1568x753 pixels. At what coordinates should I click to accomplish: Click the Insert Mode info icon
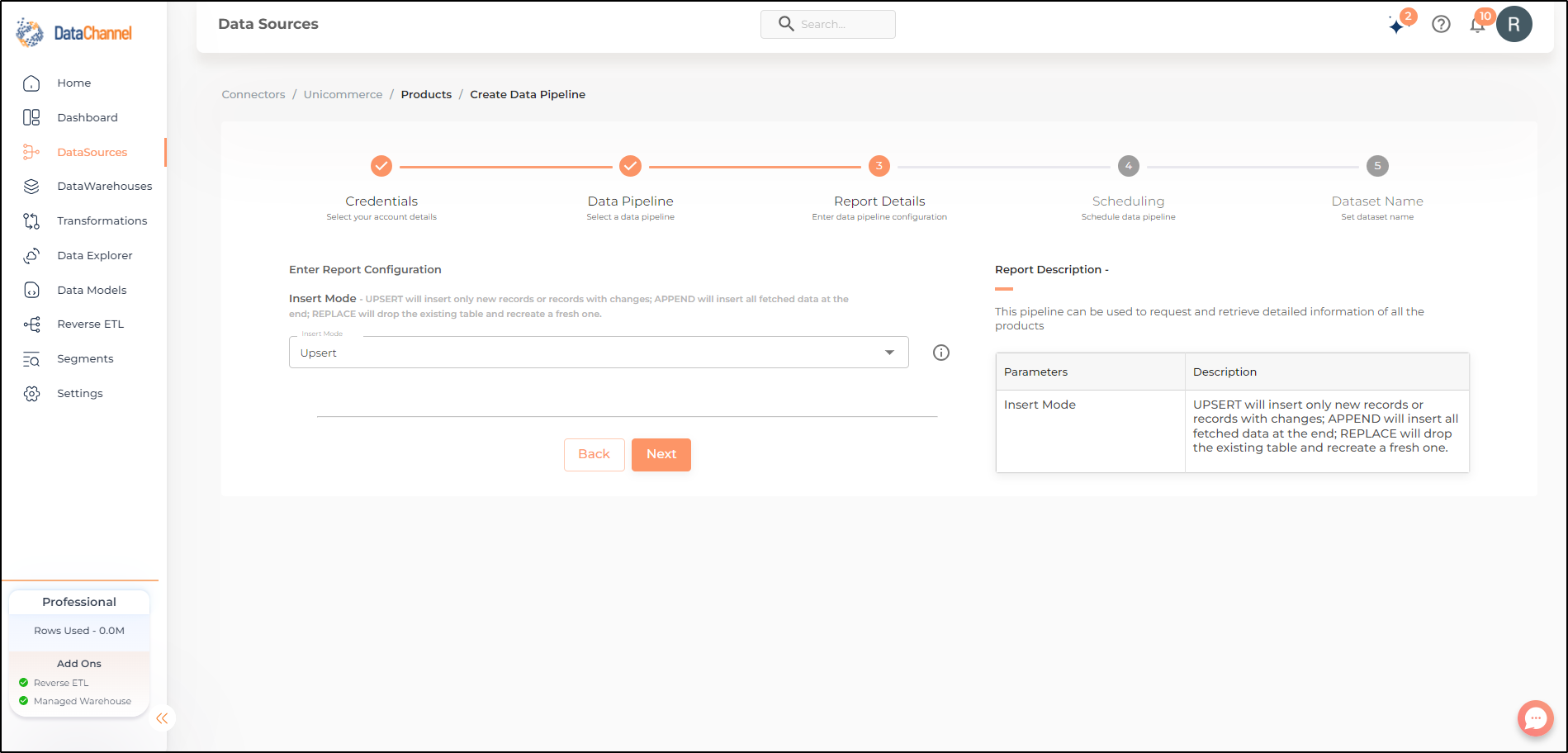[x=941, y=353]
